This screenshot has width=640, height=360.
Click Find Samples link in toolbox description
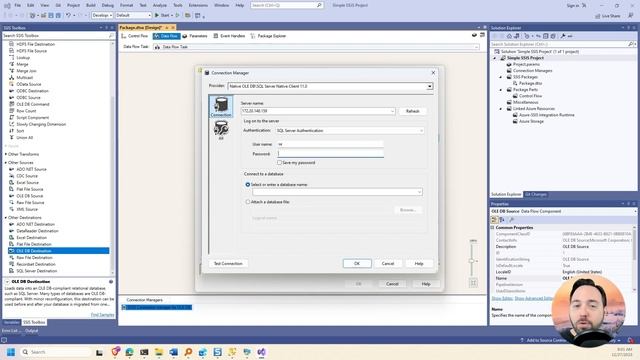(x=102, y=315)
